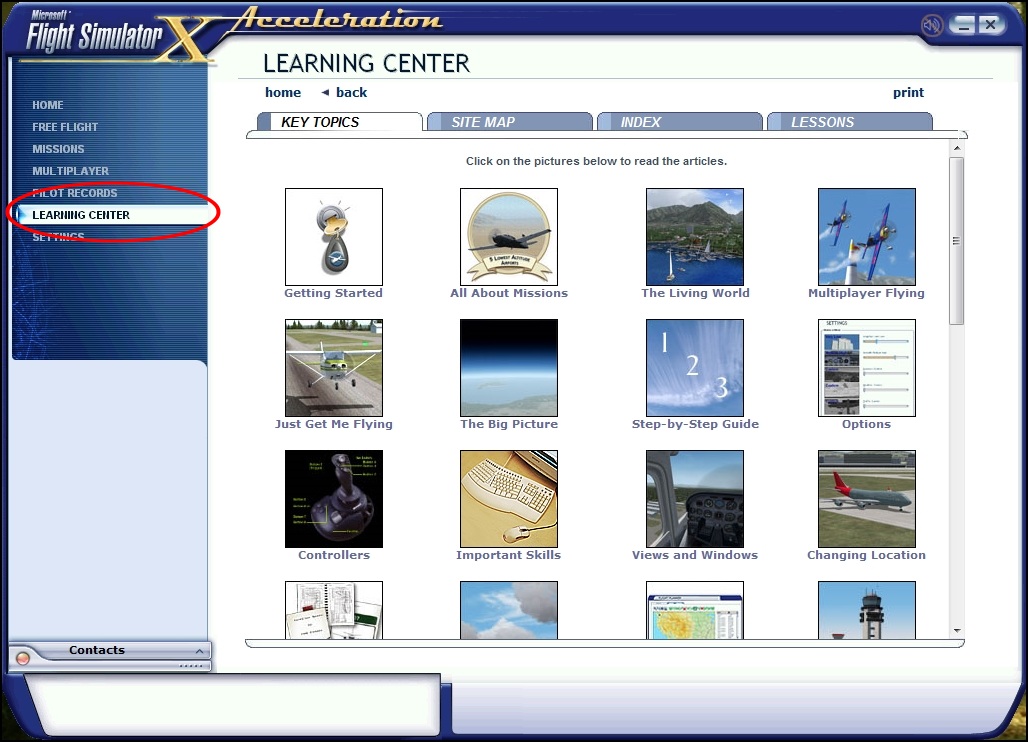
Task: Open the Important Skills keyboard picture
Action: click(x=509, y=499)
